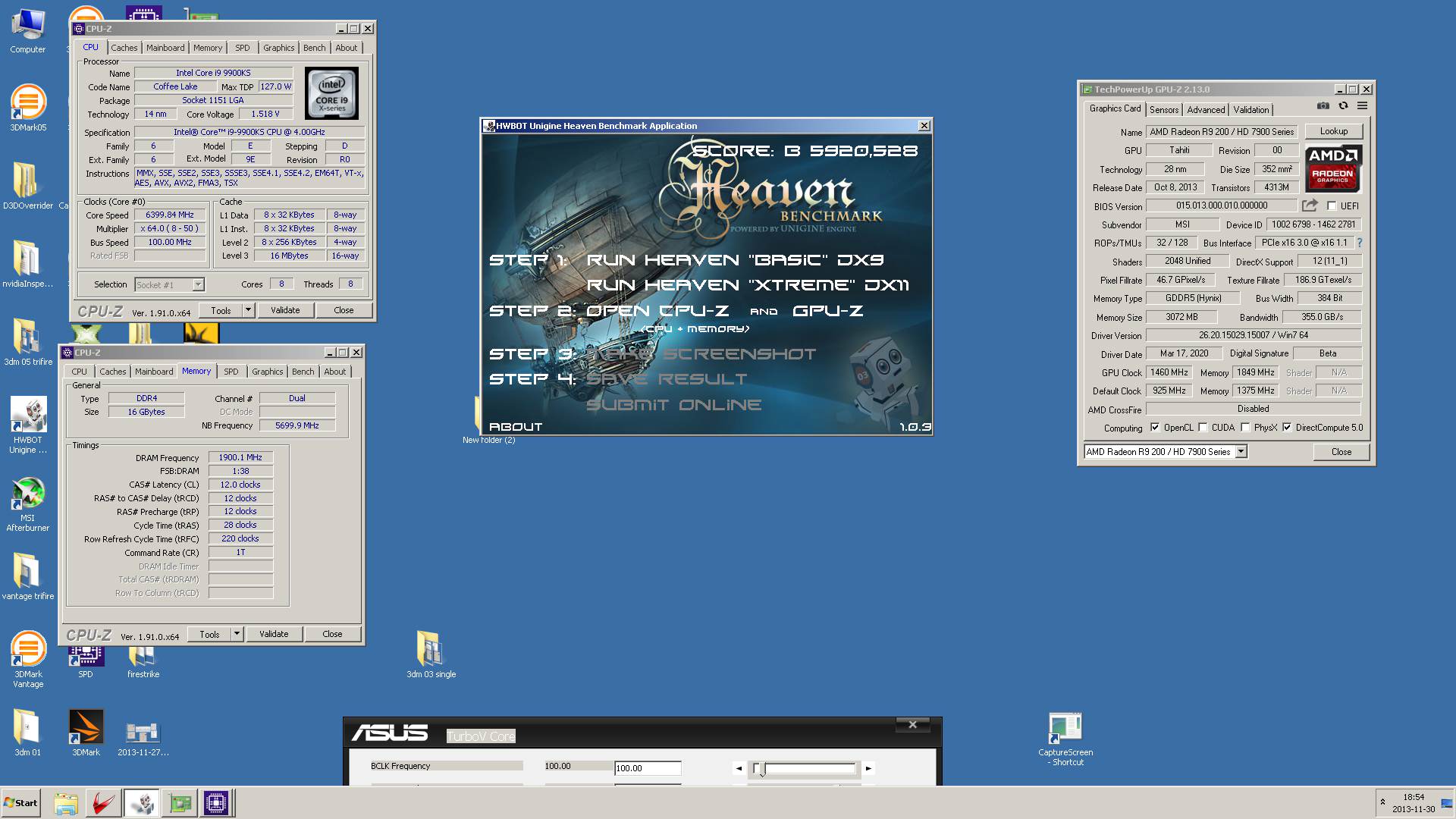The image size is (1456, 819).
Task: Open Socket #1 selection dropdown
Action: coord(169,285)
